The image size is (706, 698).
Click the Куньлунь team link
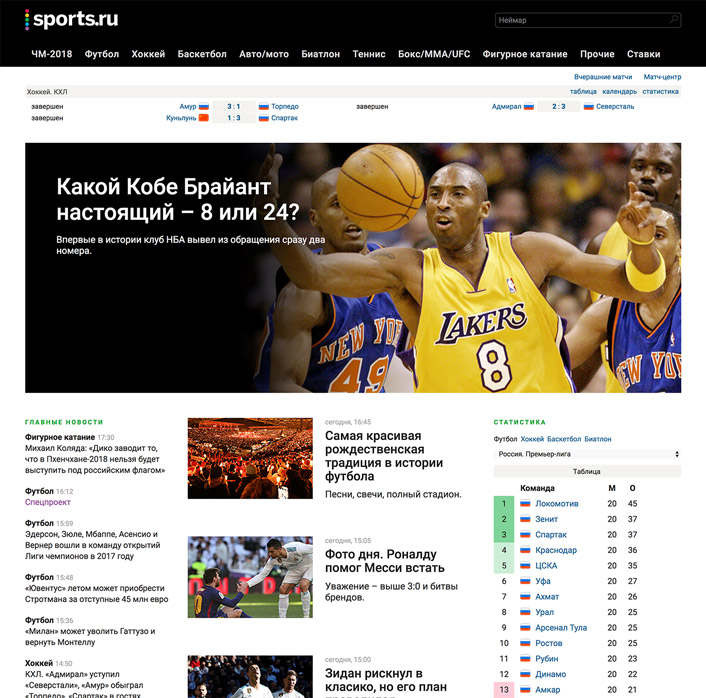coord(181,118)
